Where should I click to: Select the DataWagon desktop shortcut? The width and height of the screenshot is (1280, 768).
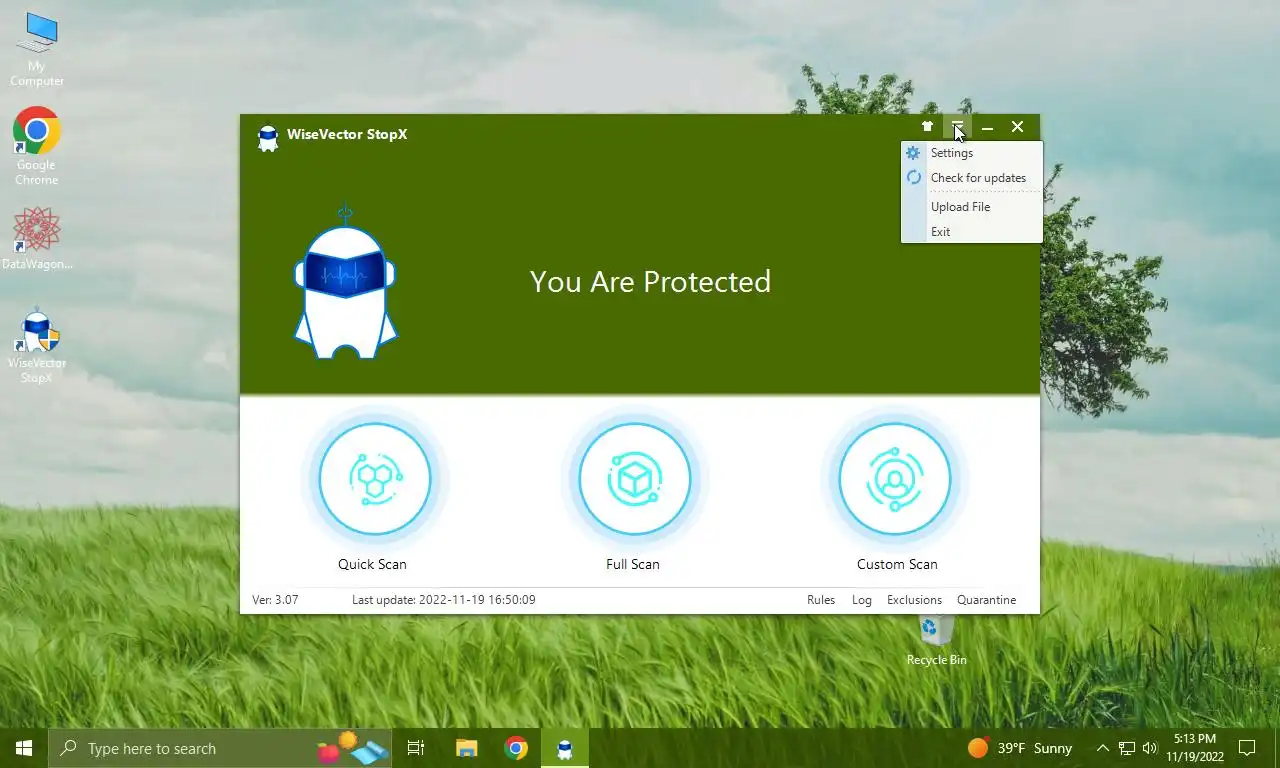coord(37,238)
